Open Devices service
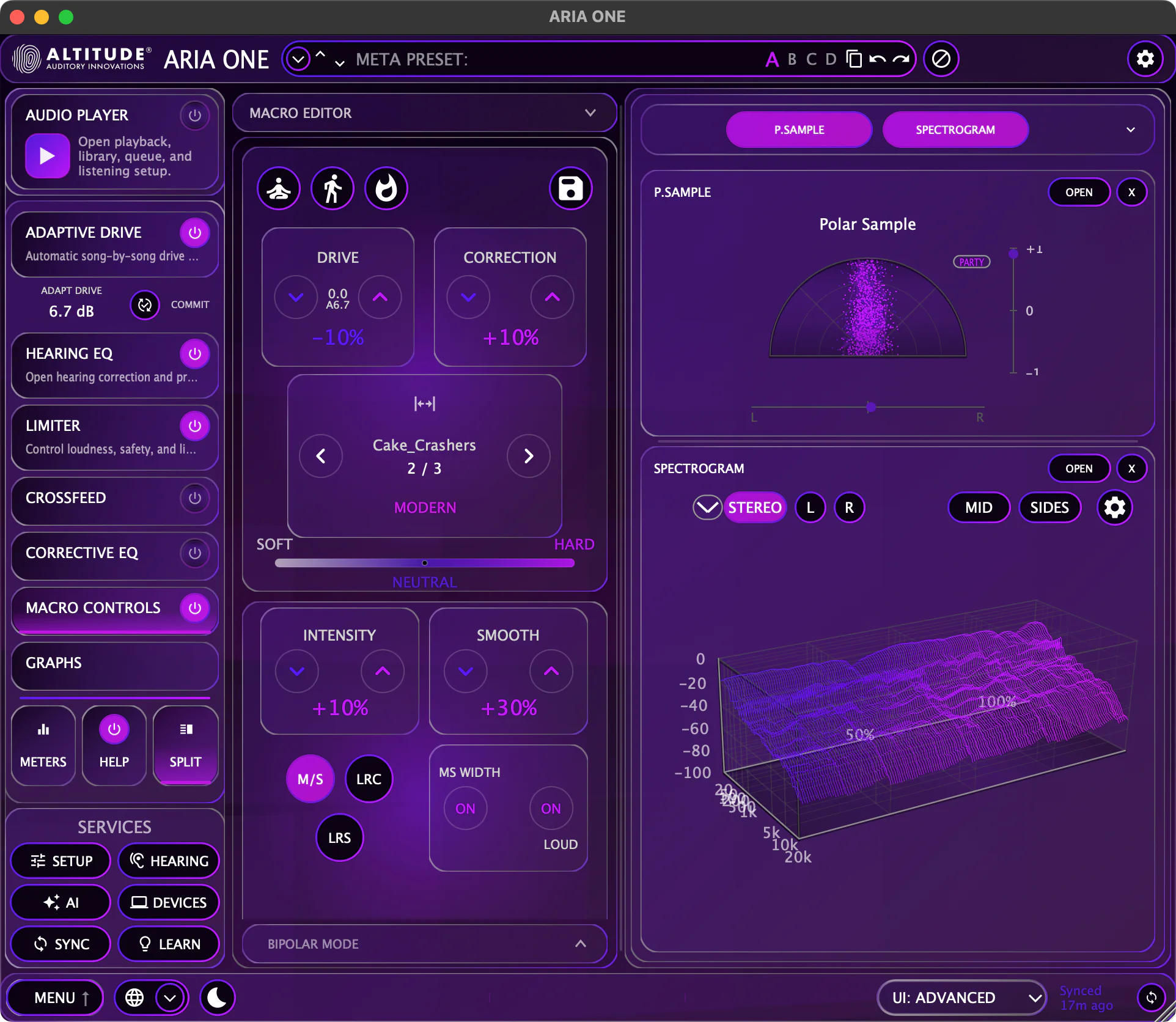Image resolution: width=1176 pixels, height=1022 pixels. pos(169,902)
